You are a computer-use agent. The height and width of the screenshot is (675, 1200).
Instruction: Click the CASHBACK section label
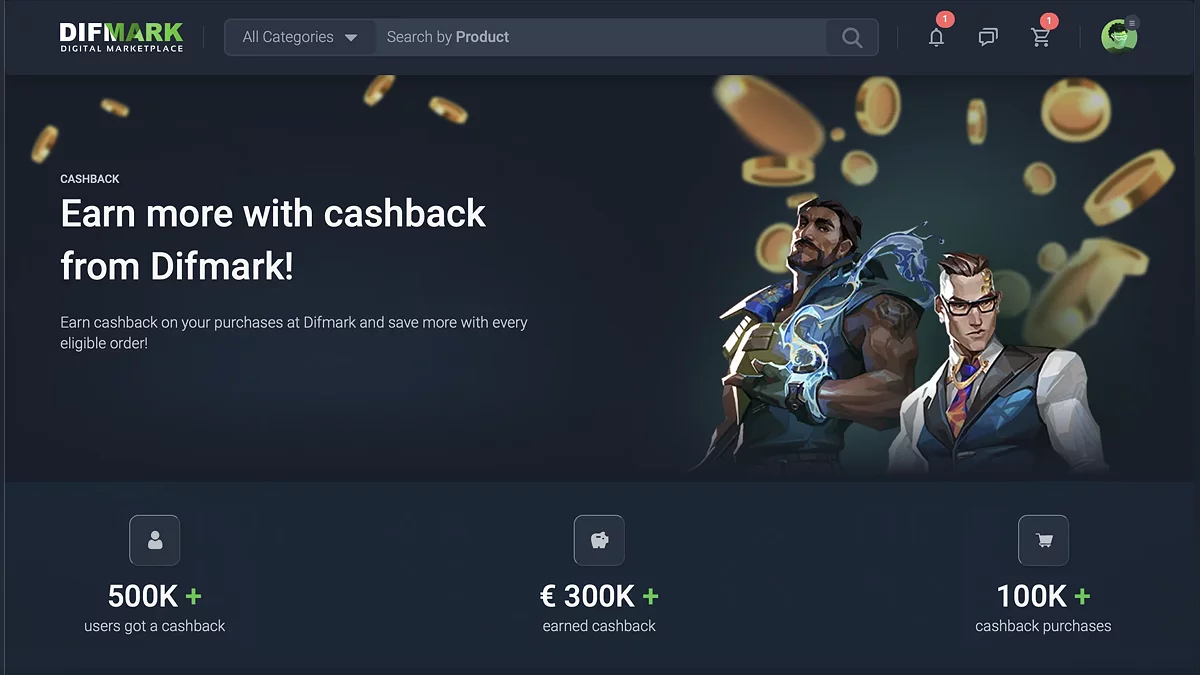90,179
